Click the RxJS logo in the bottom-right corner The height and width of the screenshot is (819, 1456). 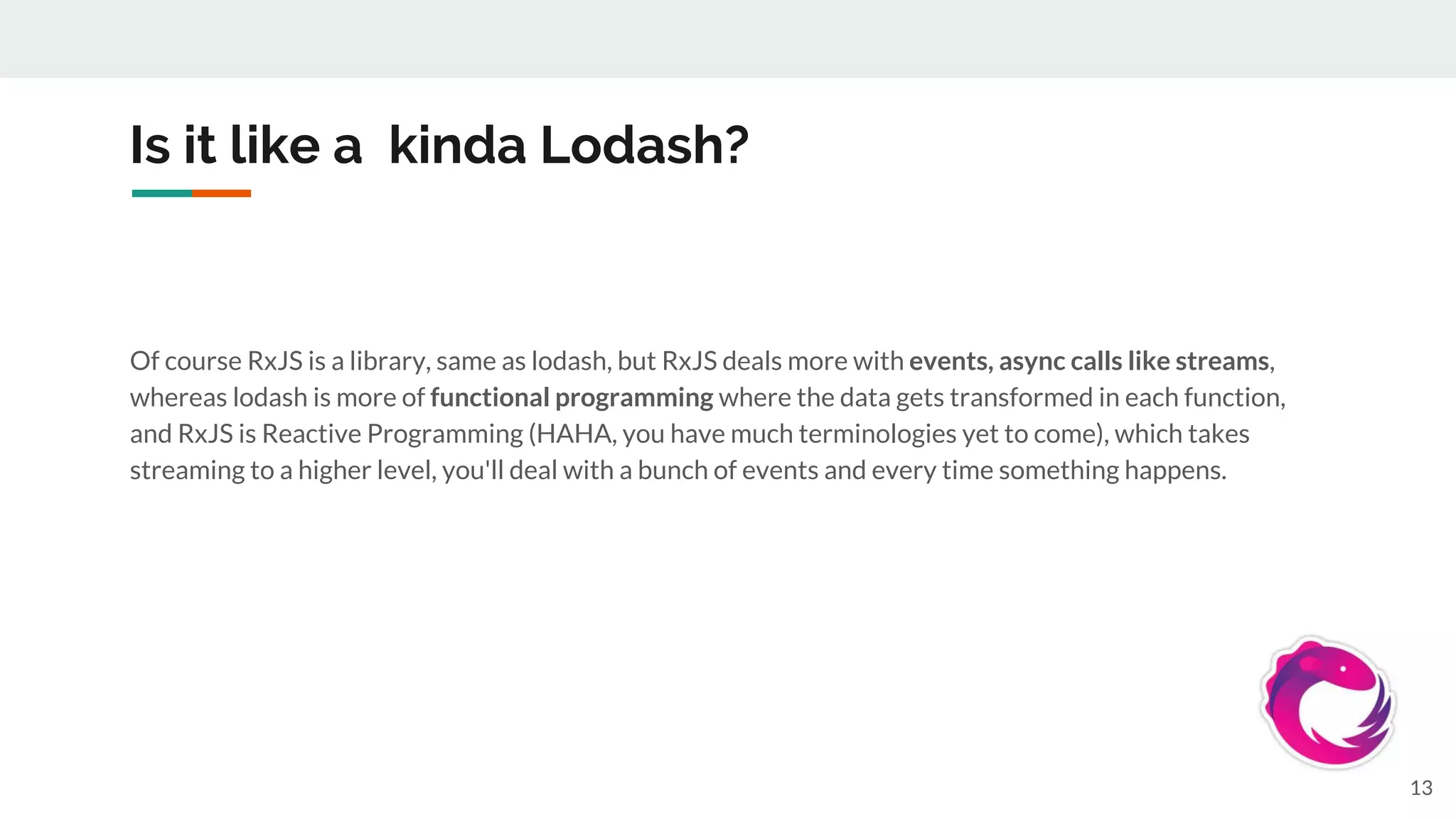[1327, 702]
